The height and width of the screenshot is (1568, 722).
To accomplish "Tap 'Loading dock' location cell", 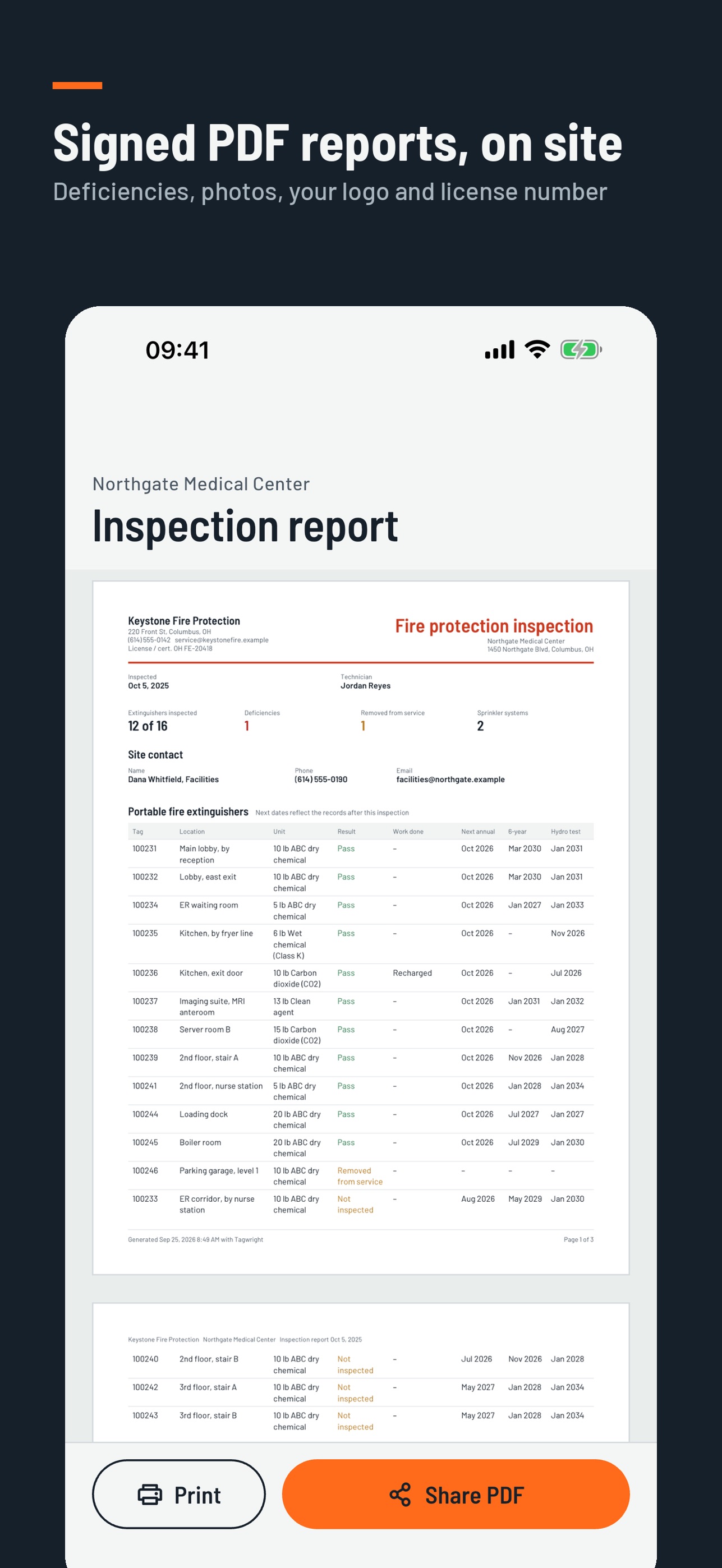I will (x=203, y=1114).
